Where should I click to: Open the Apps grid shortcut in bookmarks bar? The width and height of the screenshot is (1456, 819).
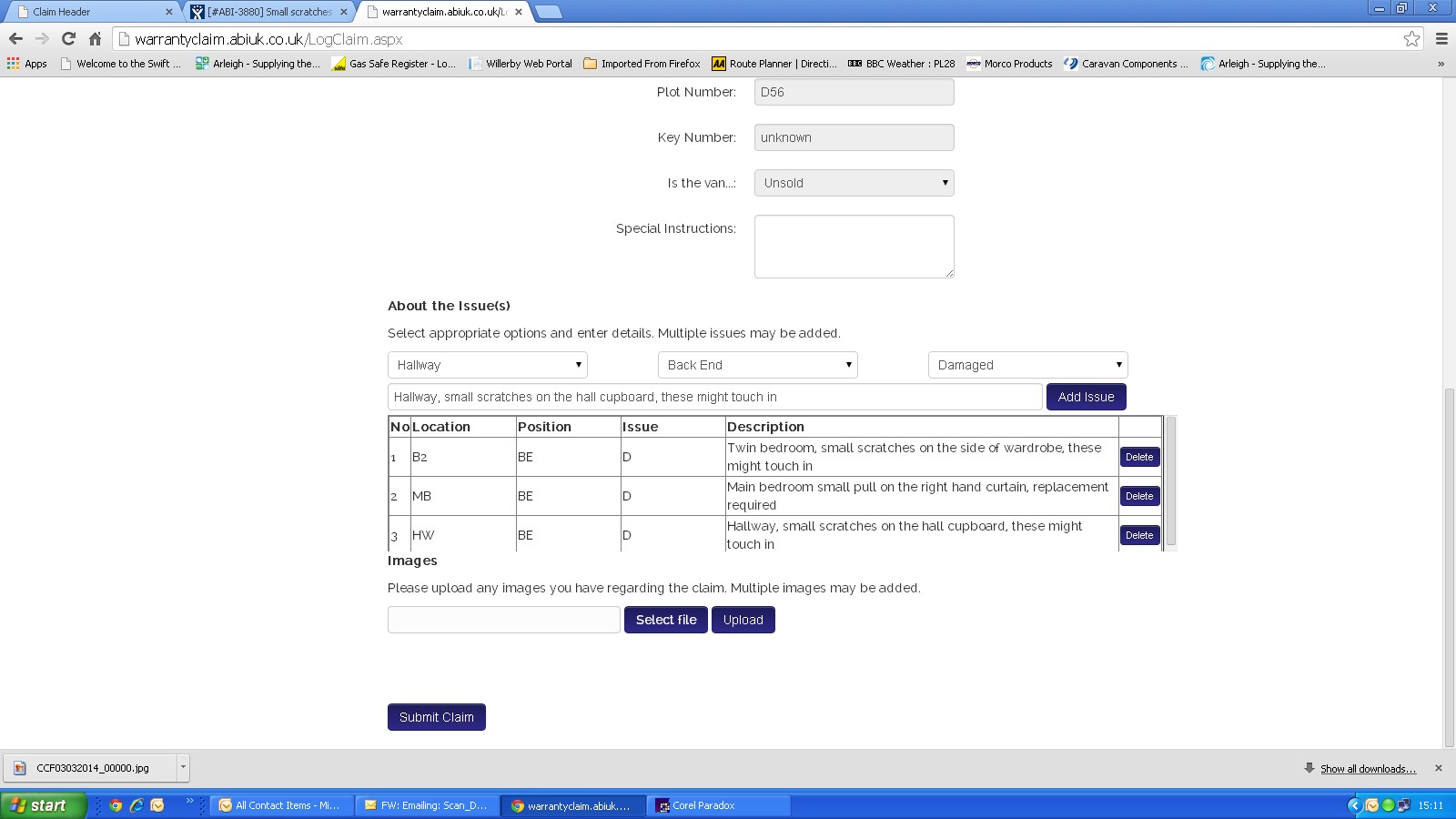point(26,64)
